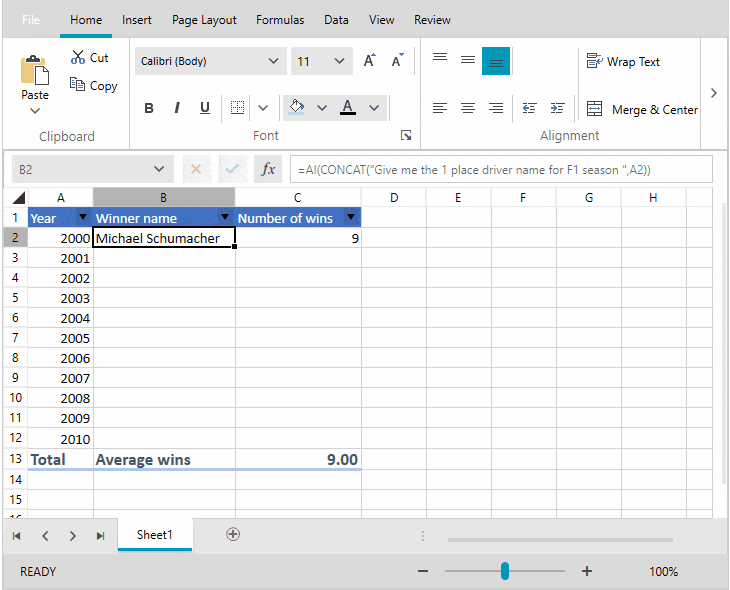730x590 pixels.
Task: Click the horizontal scrollbar
Action: click(x=560, y=540)
